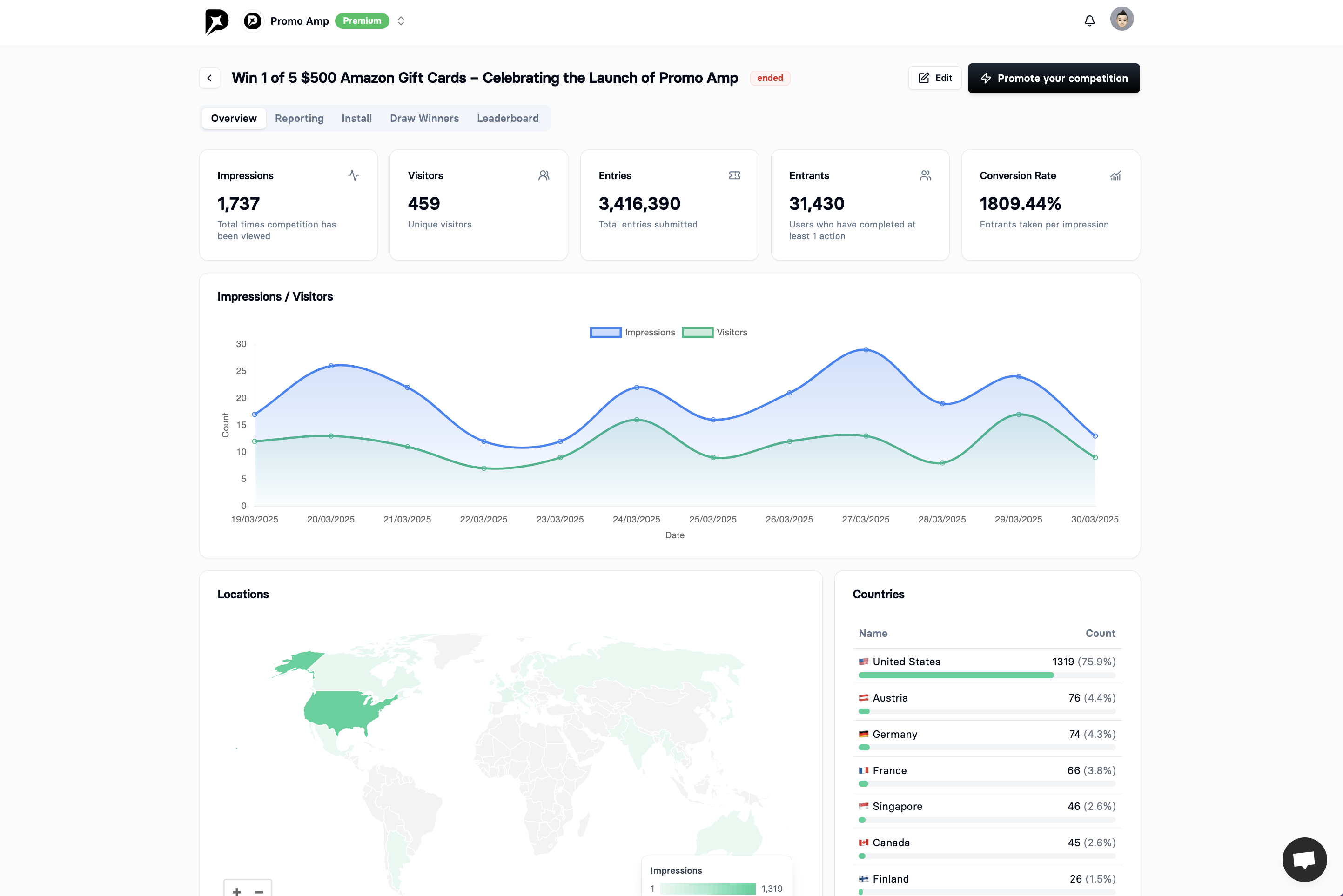Image resolution: width=1343 pixels, height=896 pixels.
Task: Click Promote your competition button
Action: pos(1053,78)
